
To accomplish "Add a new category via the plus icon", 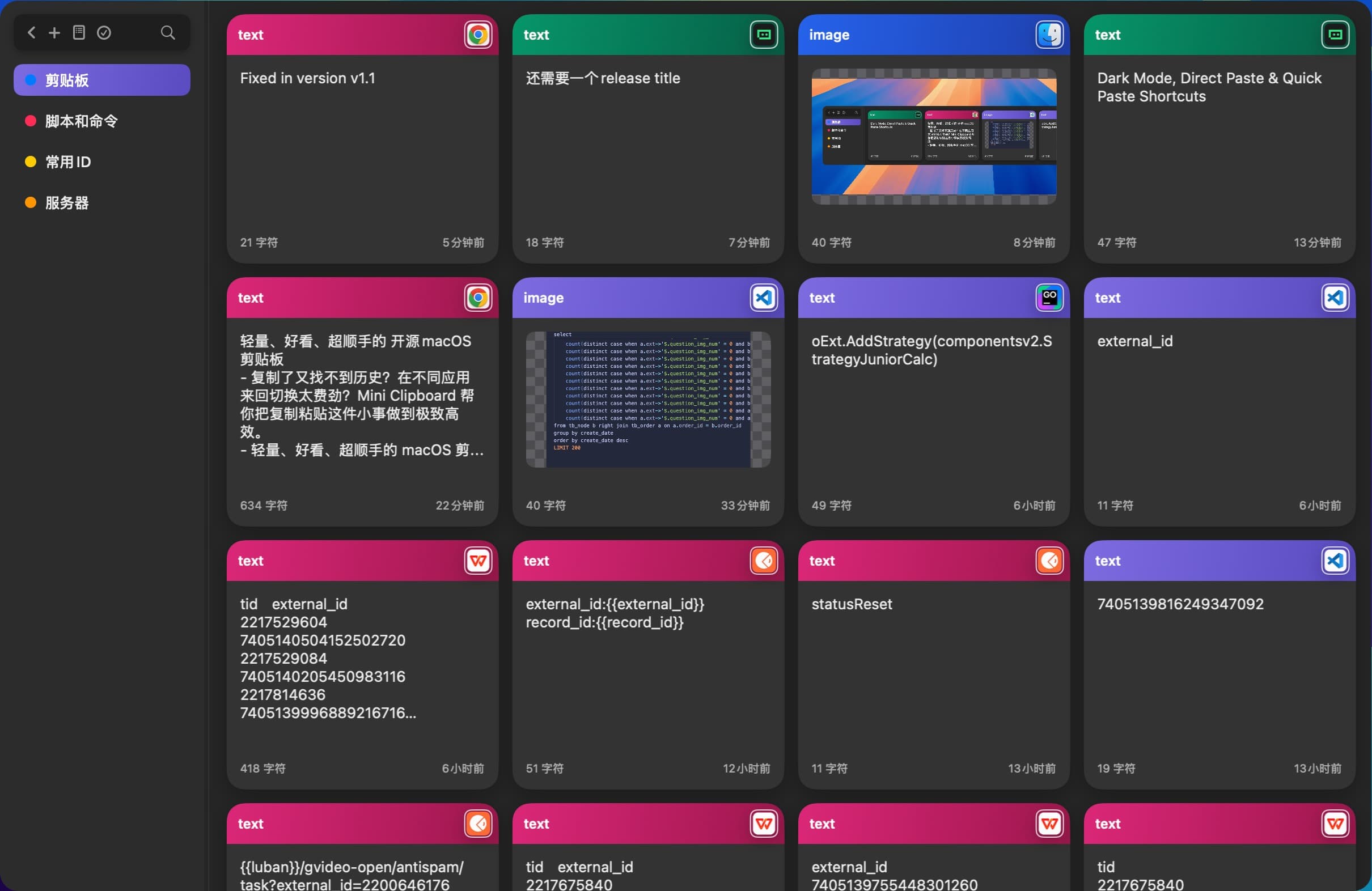I will (x=54, y=32).
